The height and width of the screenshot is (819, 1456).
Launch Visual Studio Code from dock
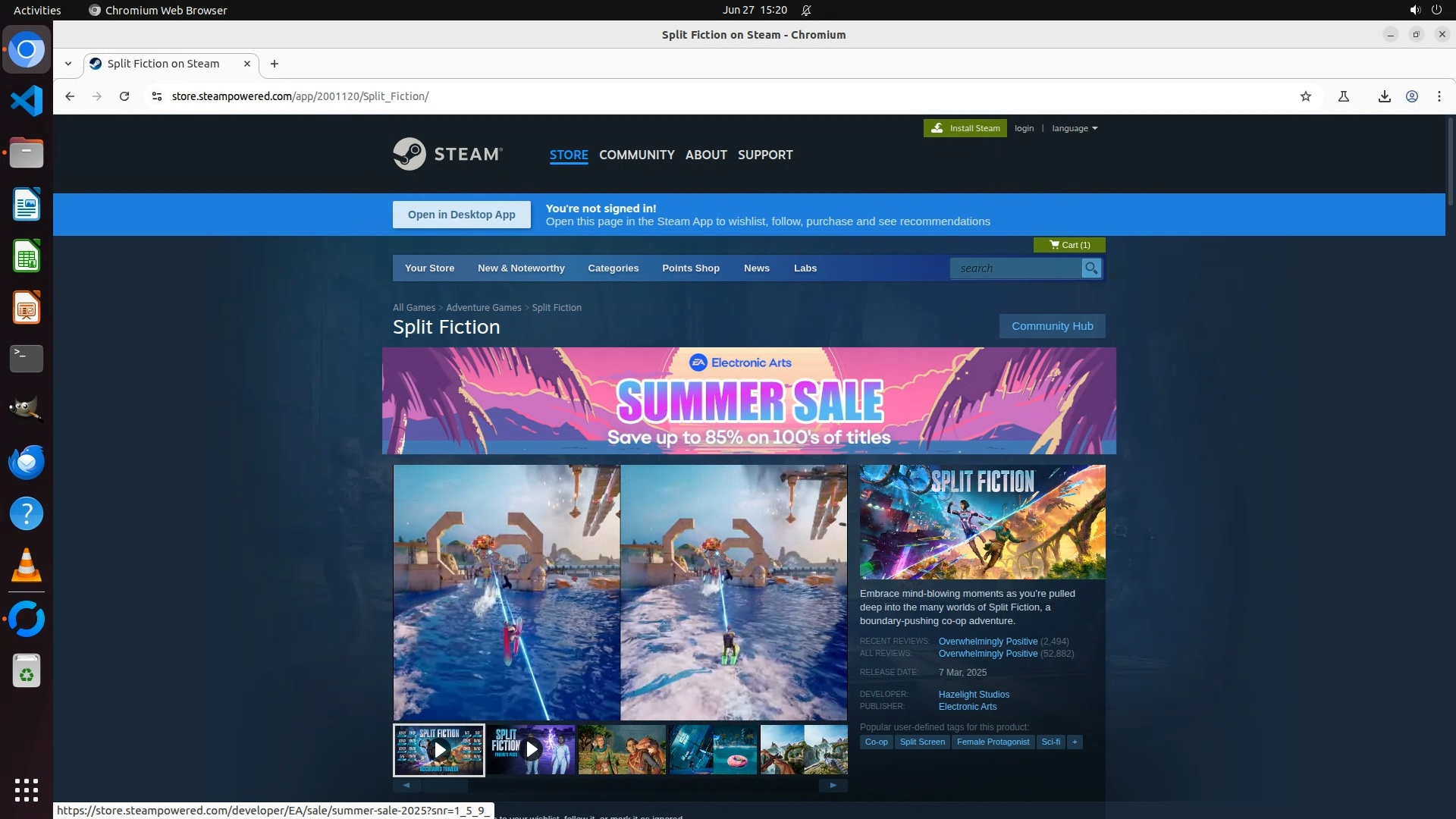27,101
